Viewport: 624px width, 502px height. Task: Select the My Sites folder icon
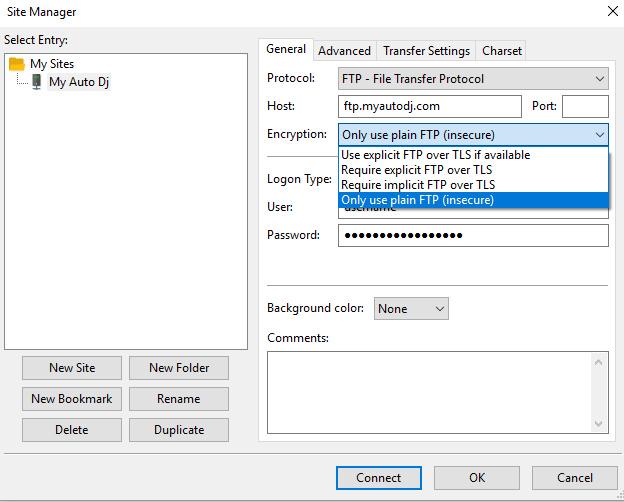17,64
